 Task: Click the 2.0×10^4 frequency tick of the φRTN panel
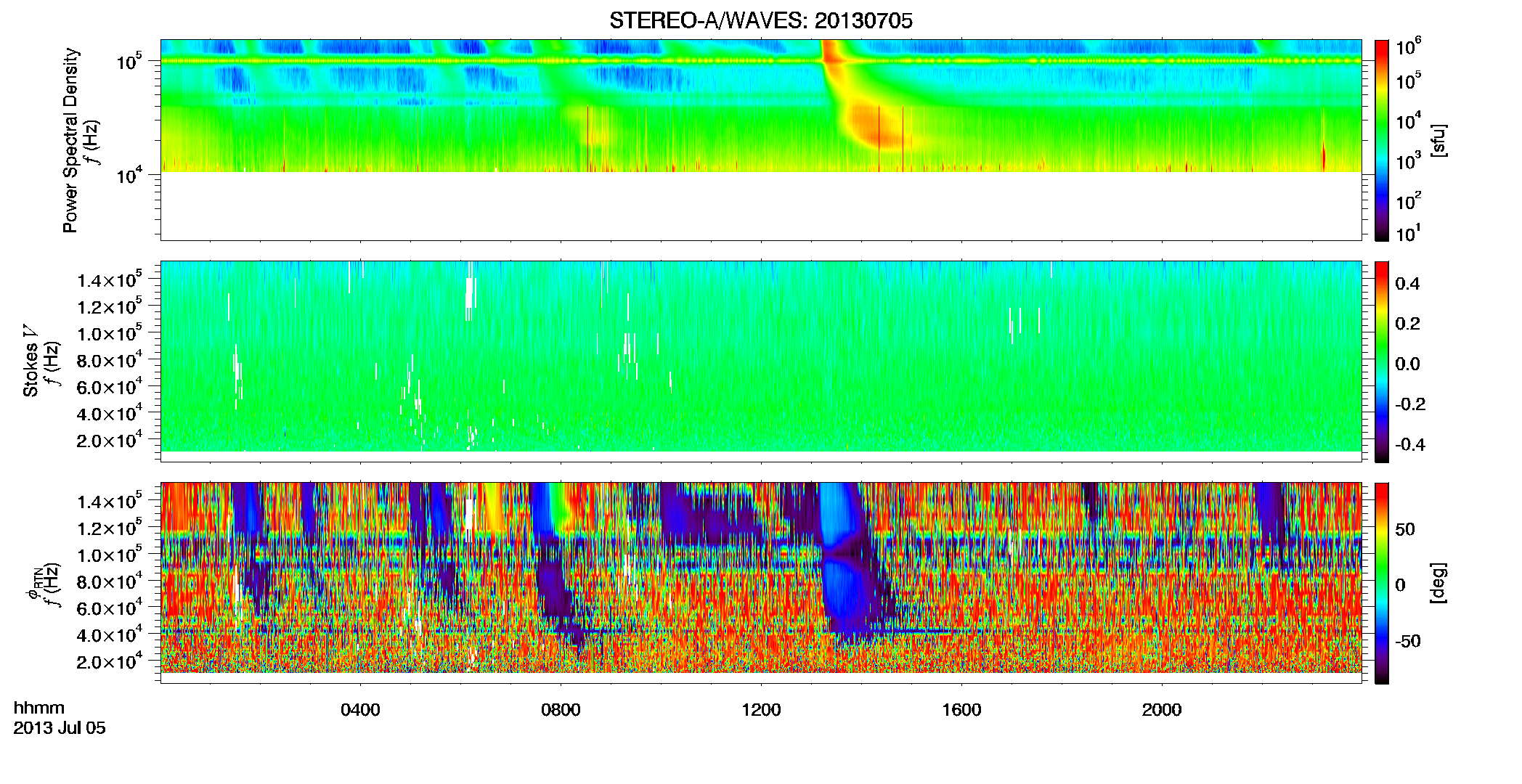click(110, 661)
